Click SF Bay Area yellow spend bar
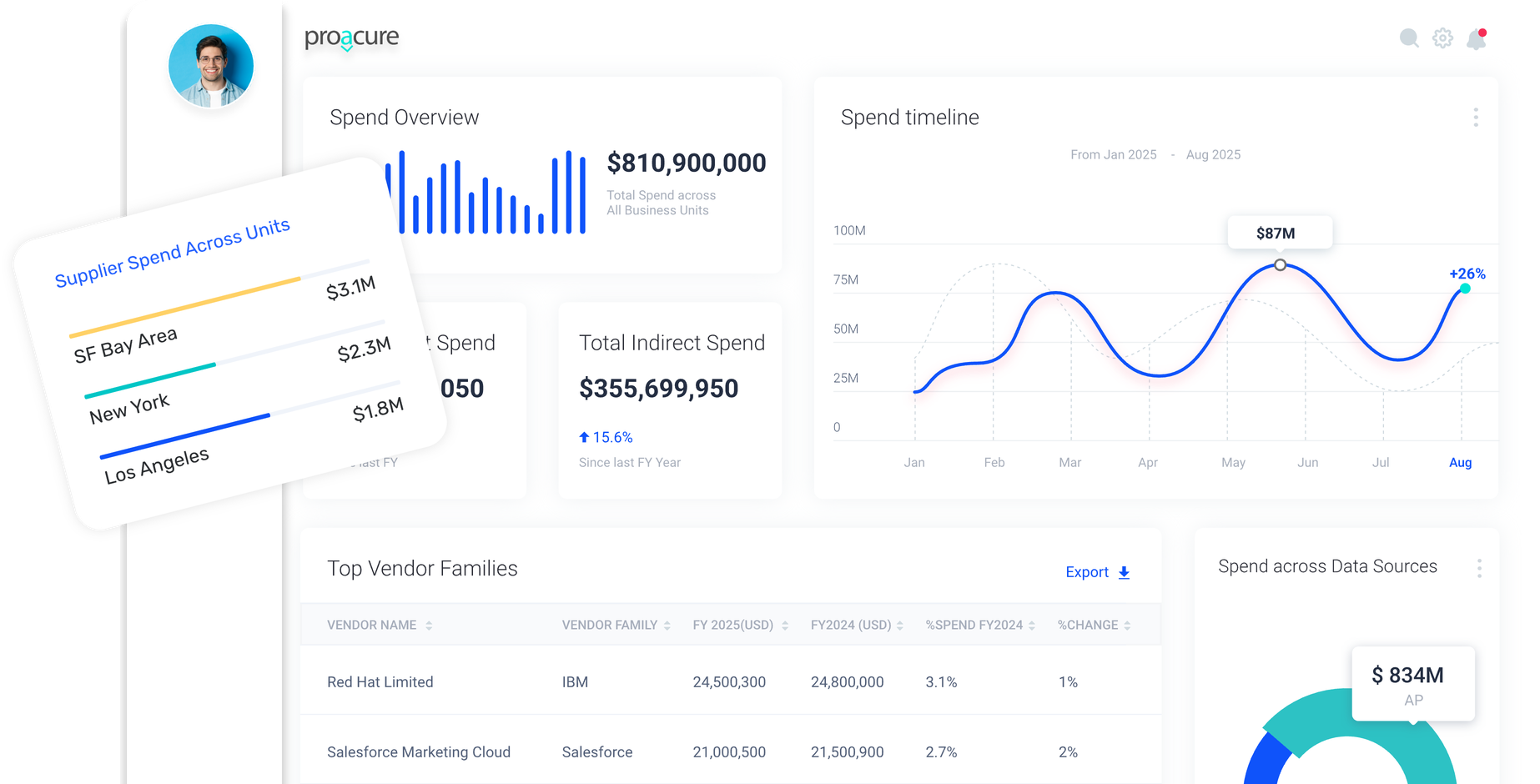 pyautogui.click(x=185, y=307)
